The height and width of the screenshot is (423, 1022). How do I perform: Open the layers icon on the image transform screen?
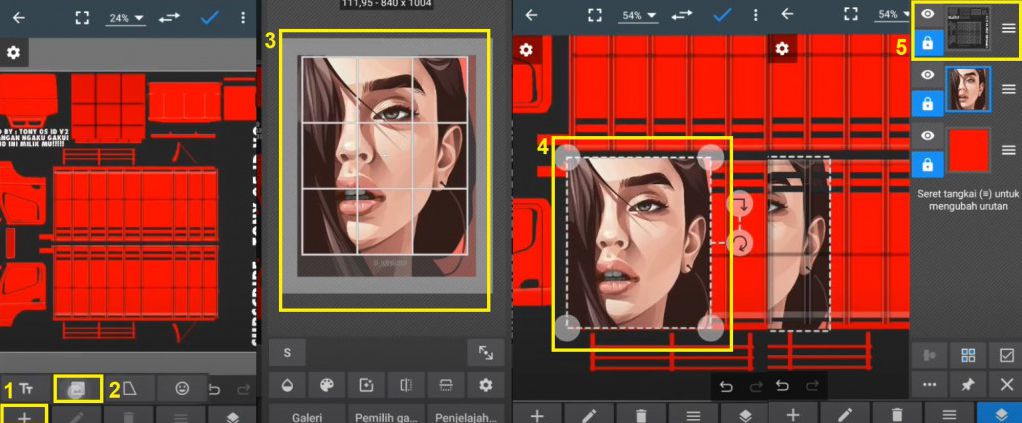pos(745,415)
